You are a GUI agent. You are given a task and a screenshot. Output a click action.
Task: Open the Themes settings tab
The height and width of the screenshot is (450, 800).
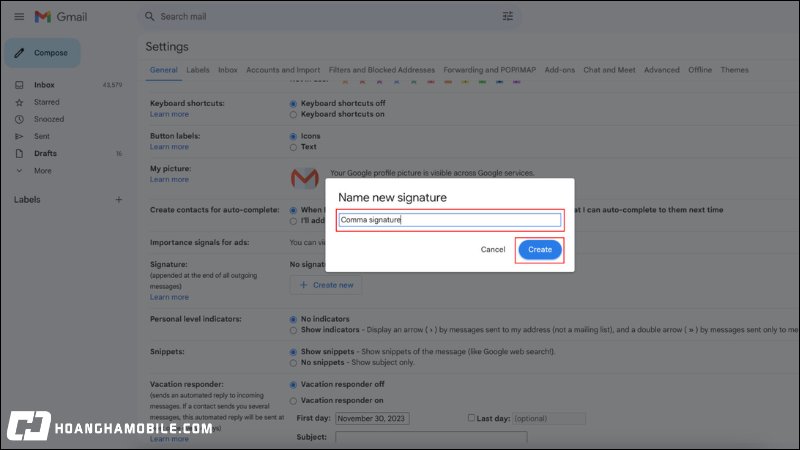[735, 70]
